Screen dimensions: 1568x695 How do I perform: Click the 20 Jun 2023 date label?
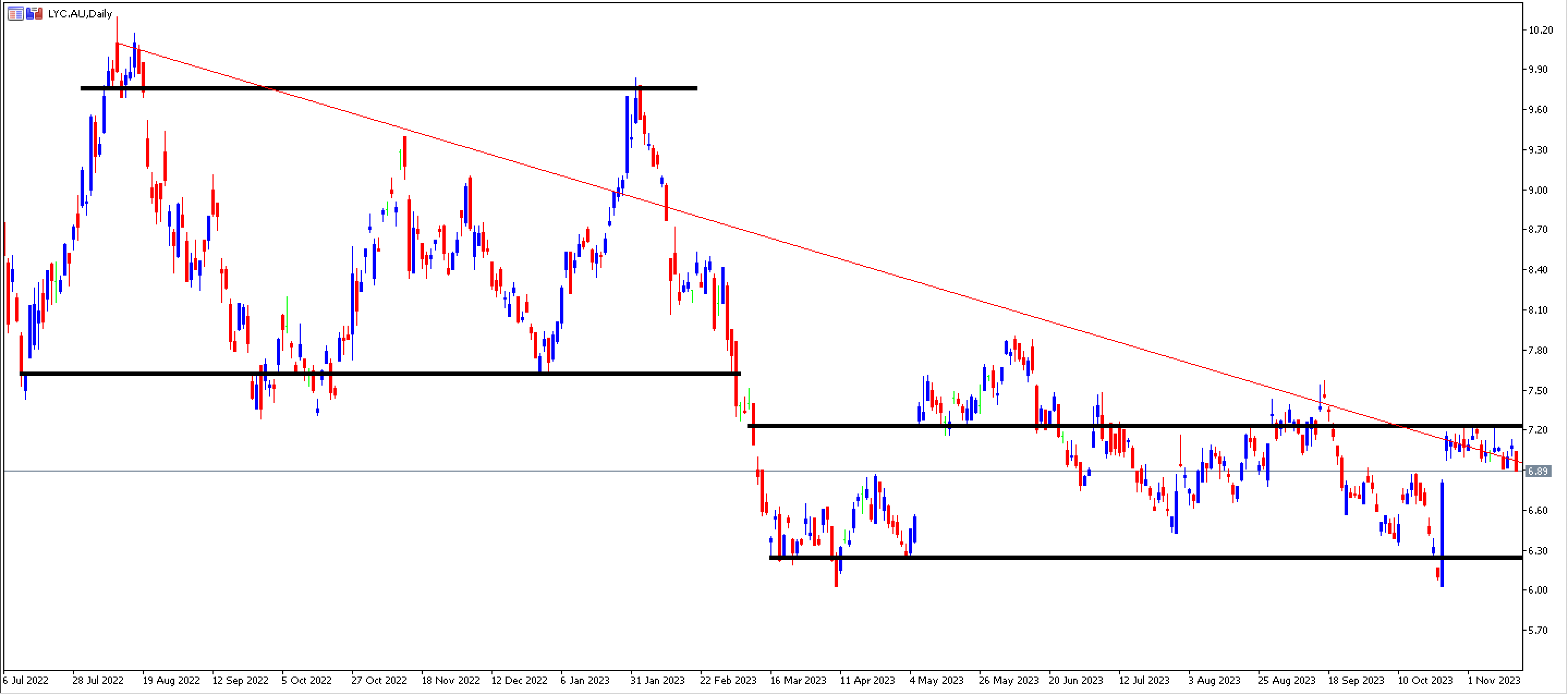(1076, 680)
